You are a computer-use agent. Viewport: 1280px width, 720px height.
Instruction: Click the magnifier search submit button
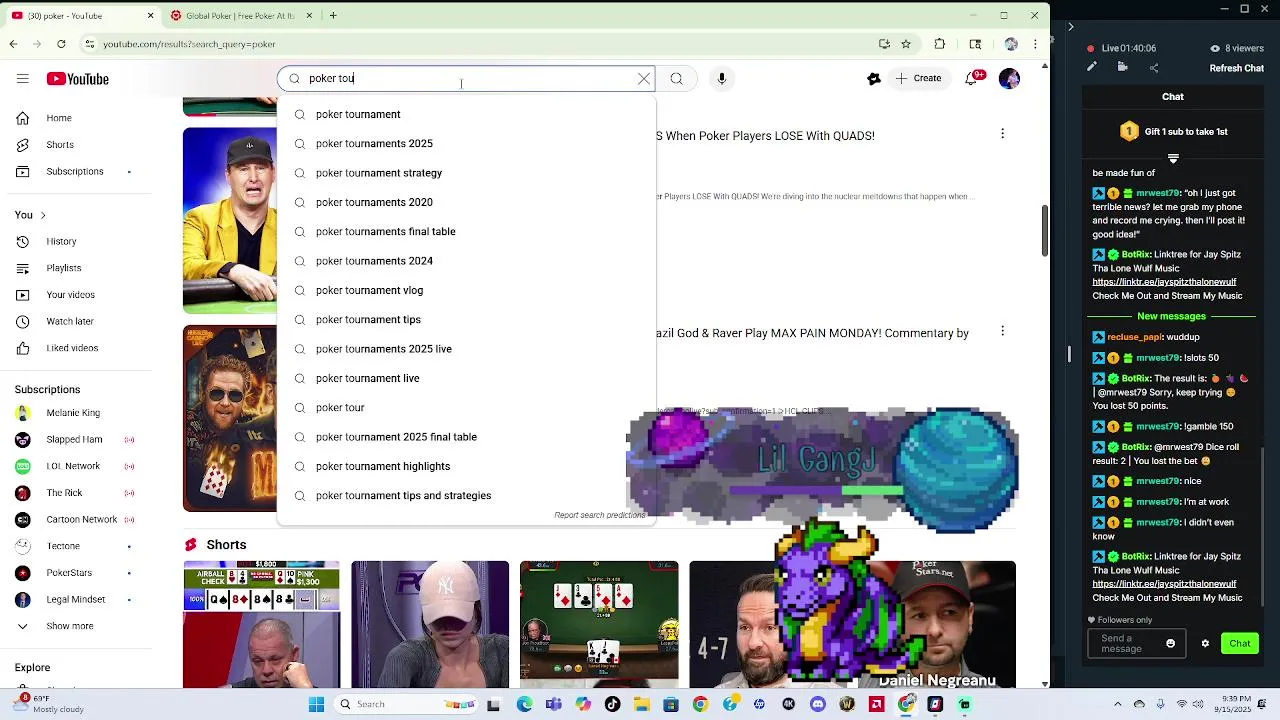coord(677,79)
